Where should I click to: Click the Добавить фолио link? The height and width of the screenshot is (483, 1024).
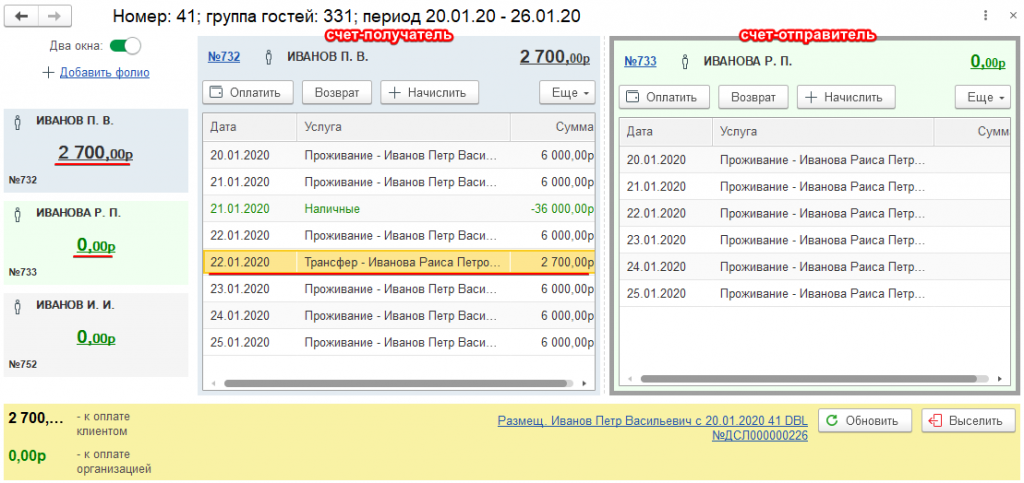[104, 72]
